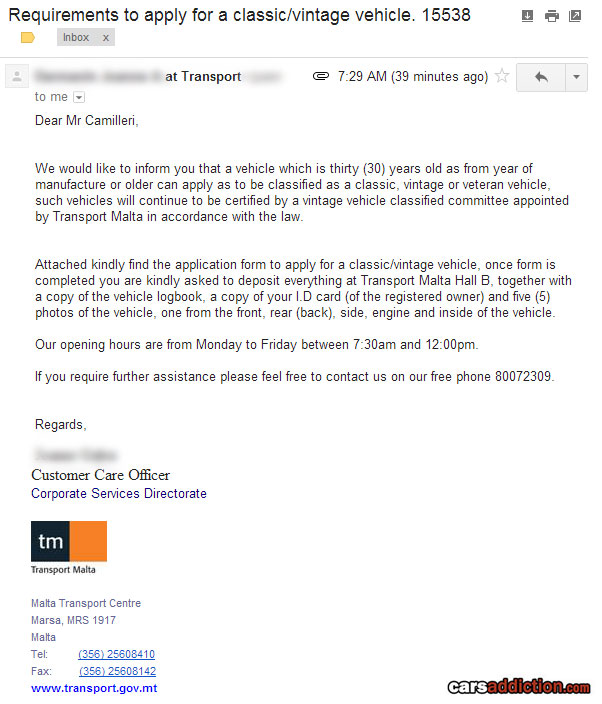
Task: Click the Corporate Services Directorate text
Action: pos(119,493)
